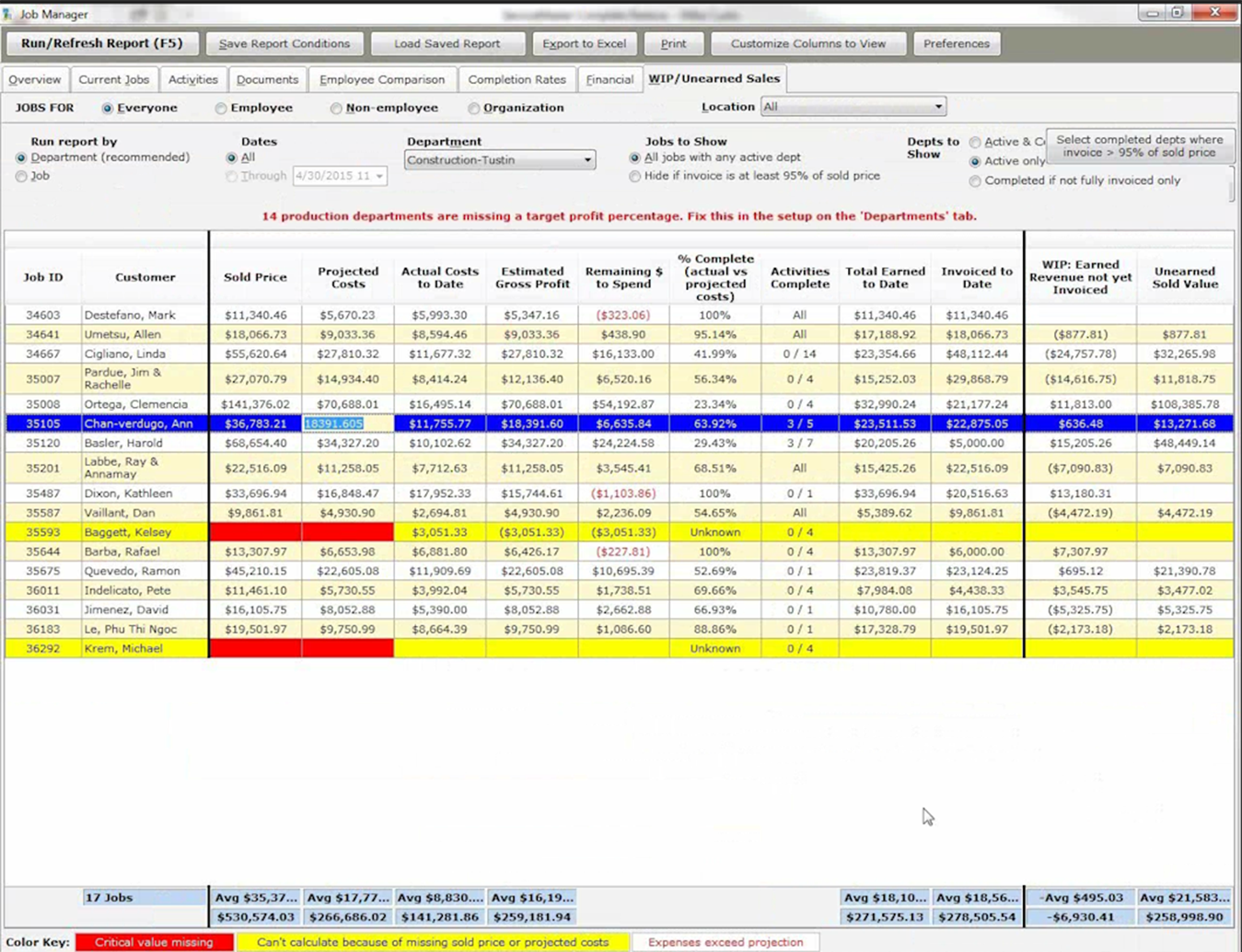1242x952 pixels.
Task: Select job row 34603 Destefano, Mark
Action: tap(619, 315)
